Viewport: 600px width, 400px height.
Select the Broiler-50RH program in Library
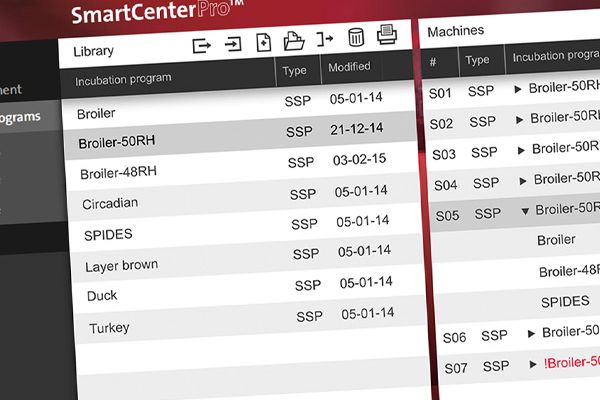coord(117,142)
